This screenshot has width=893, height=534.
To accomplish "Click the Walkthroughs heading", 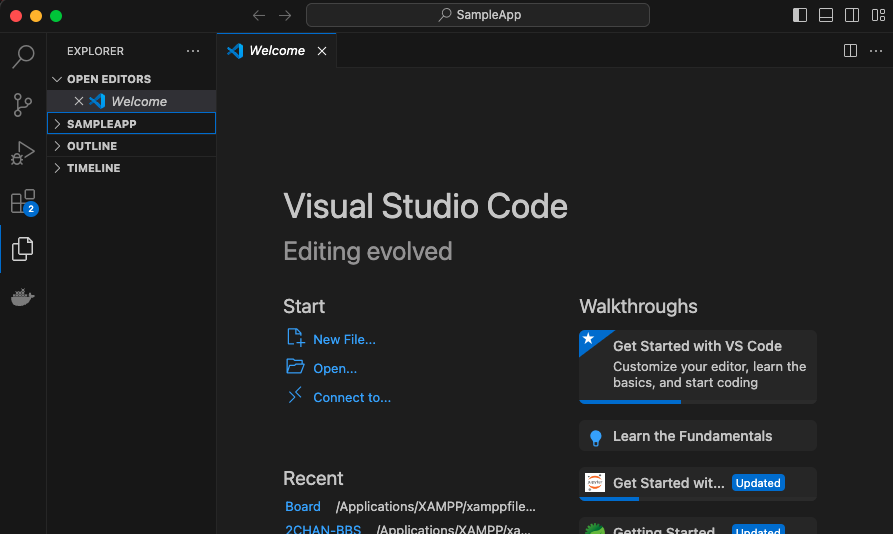I will click(x=638, y=306).
